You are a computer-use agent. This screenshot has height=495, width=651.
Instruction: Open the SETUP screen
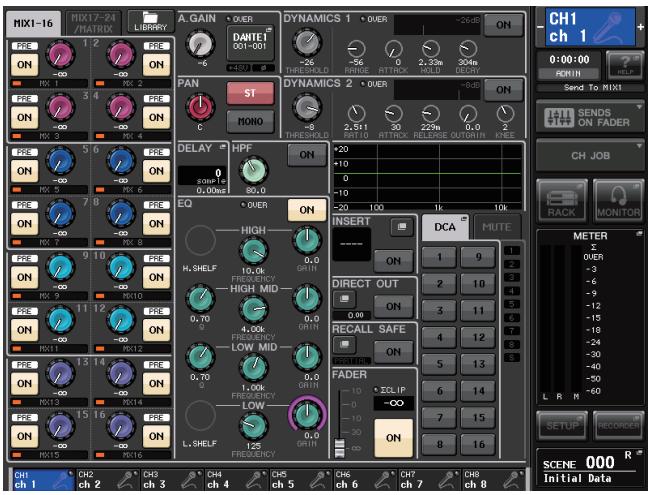pyautogui.click(x=562, y=426)
